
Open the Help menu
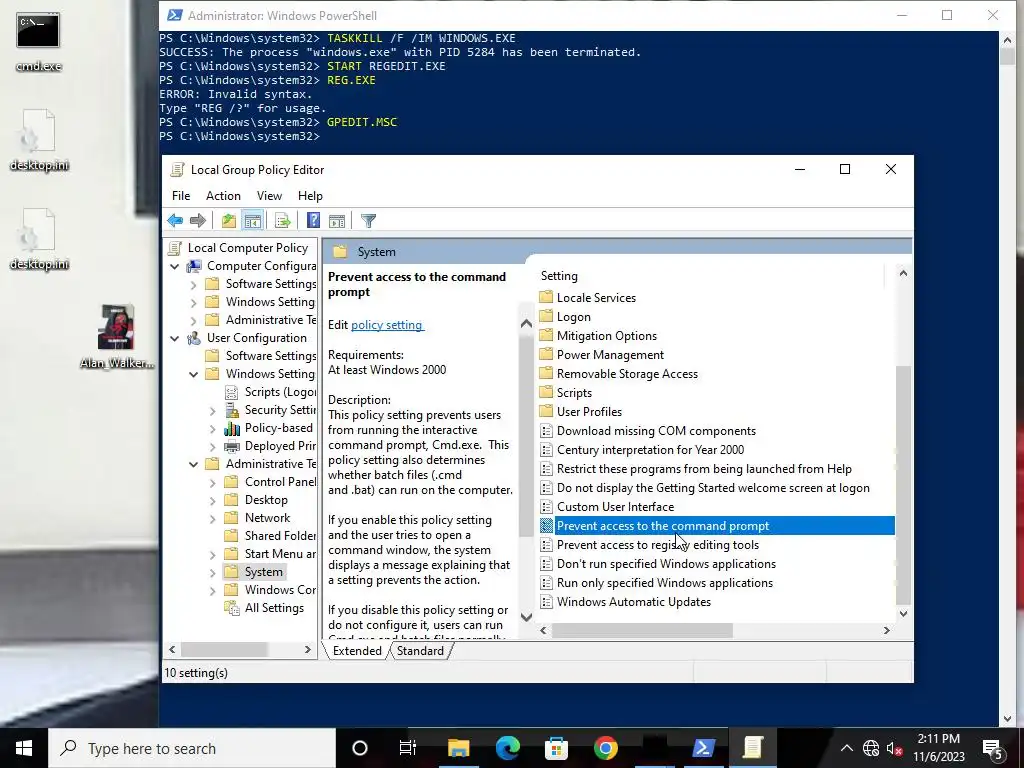click(310, 196)
